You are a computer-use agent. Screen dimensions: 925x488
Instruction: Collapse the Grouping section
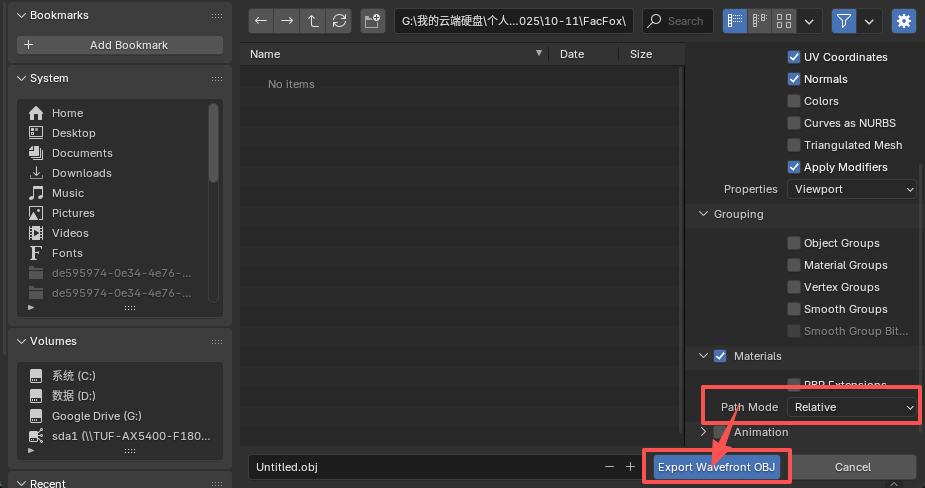pyautogui.click(x=703, y=214)
